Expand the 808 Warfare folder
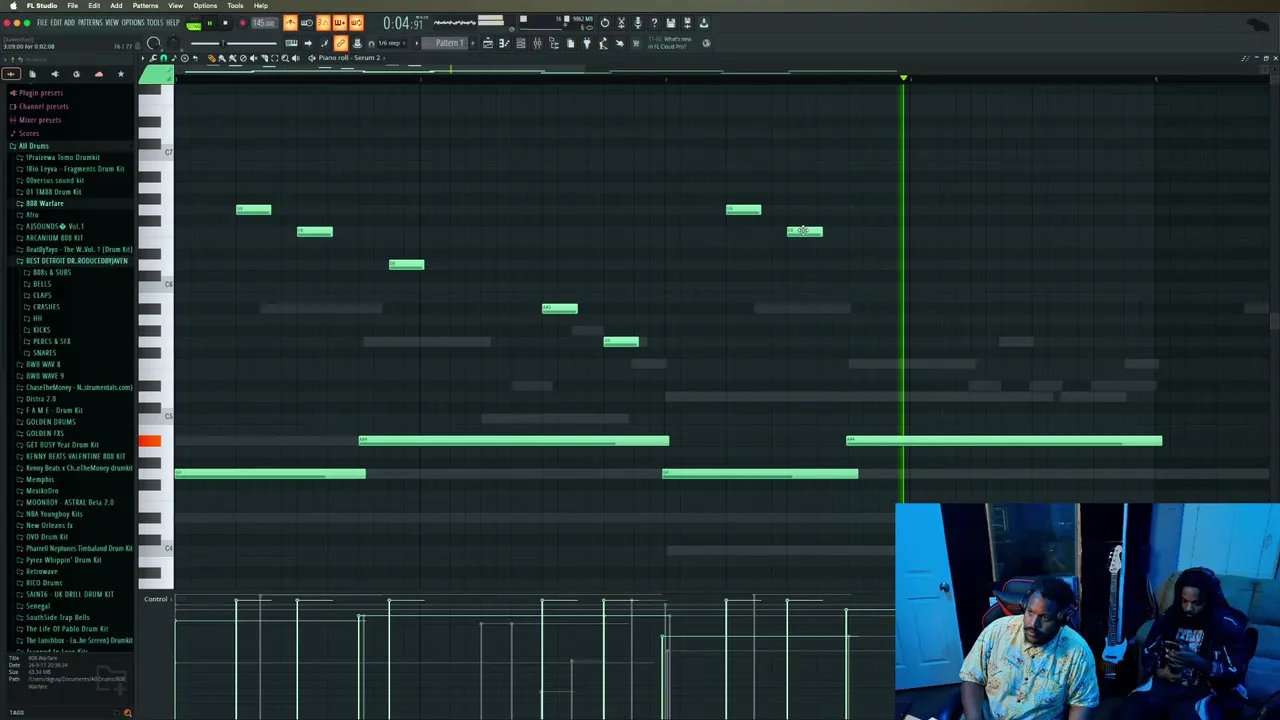1280x720 pixels. [44, 203]
